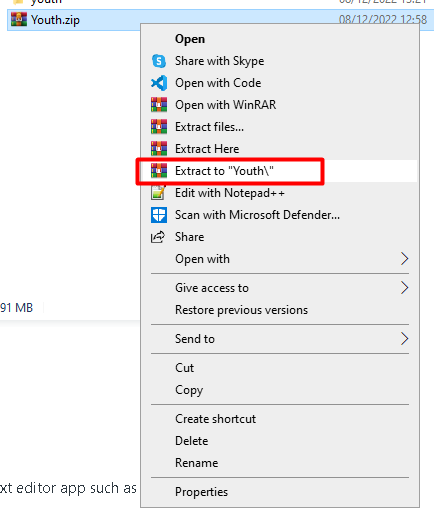Click the WinRAR icon next to Extract Here
Screen dimensions: 434x519
pyautogui.click(x=159, y=149)
